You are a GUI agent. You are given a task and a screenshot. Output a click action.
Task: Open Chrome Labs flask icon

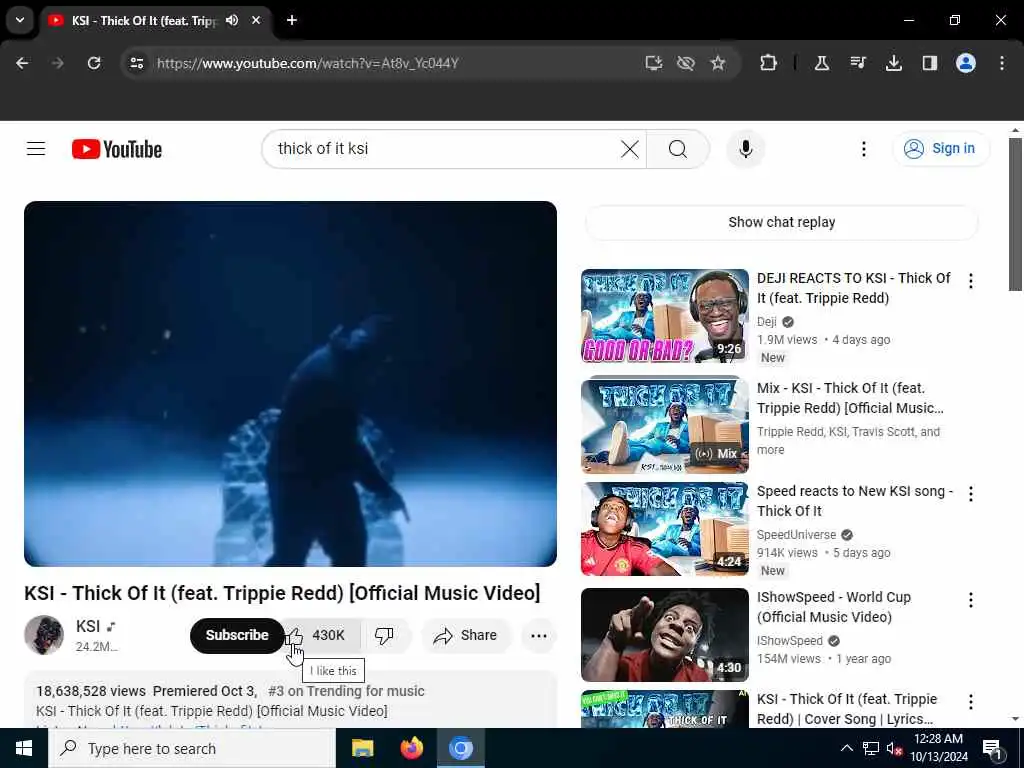(x=822, y=63)
